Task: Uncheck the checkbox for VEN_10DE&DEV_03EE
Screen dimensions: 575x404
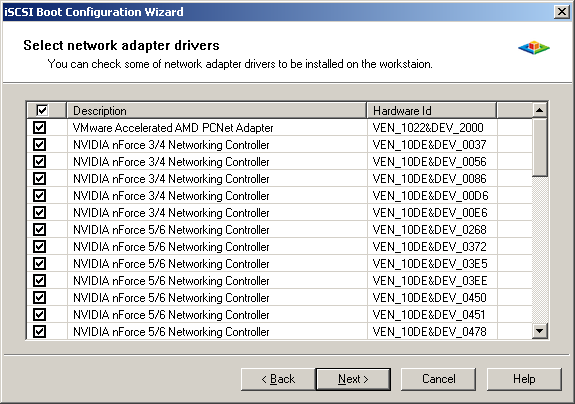Action: tap(40, 280)
